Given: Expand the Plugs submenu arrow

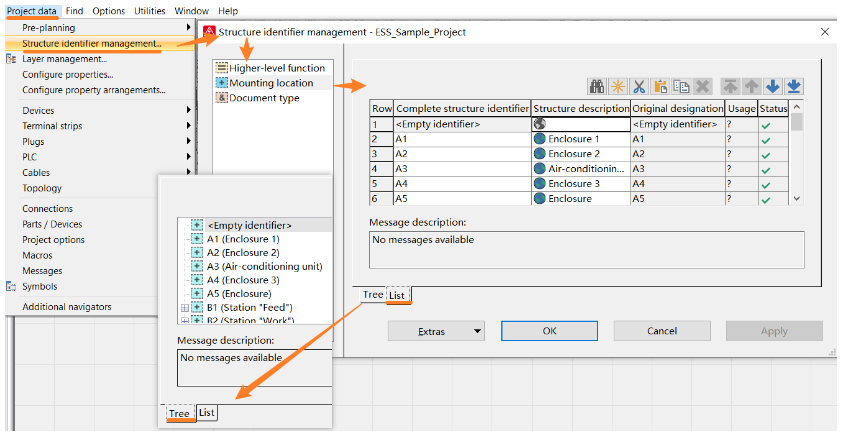Looking at the screenshot, I should (x=188, y=141).
